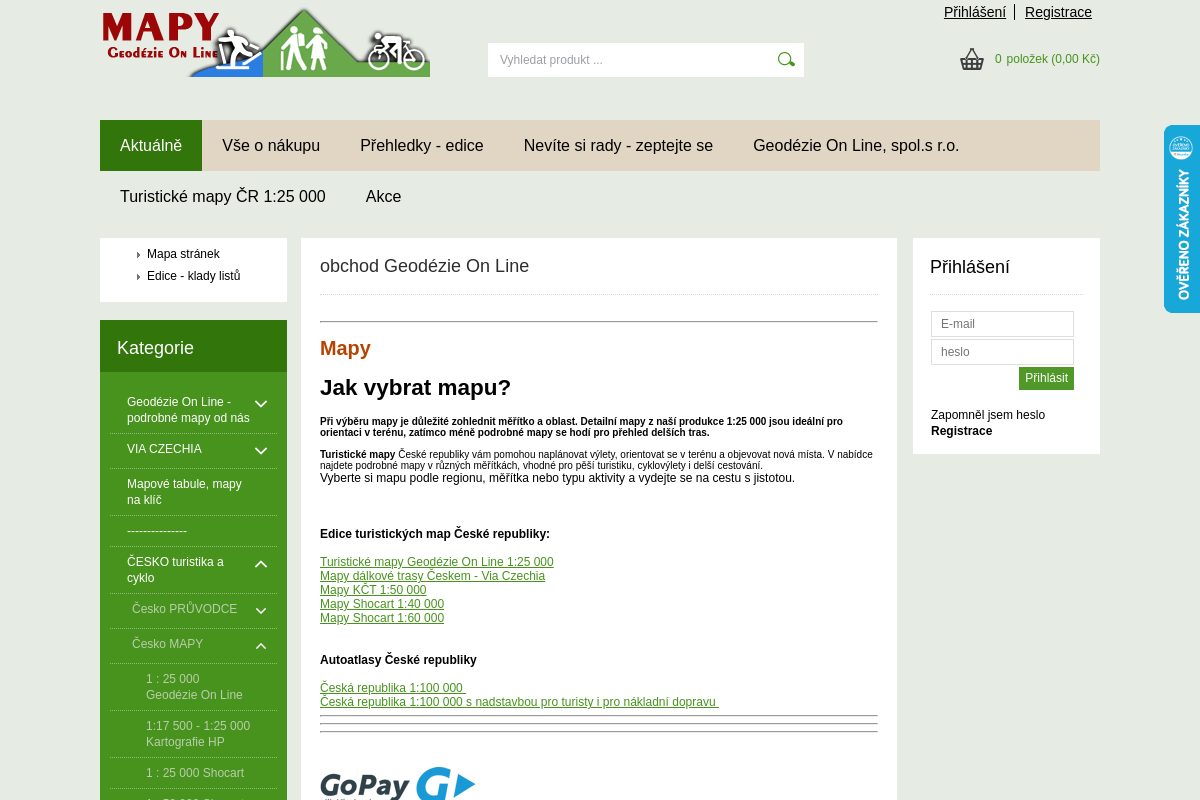
Task: Open Geodézie On Line, spol.s r.o. menu
Action: coord(856,145)
